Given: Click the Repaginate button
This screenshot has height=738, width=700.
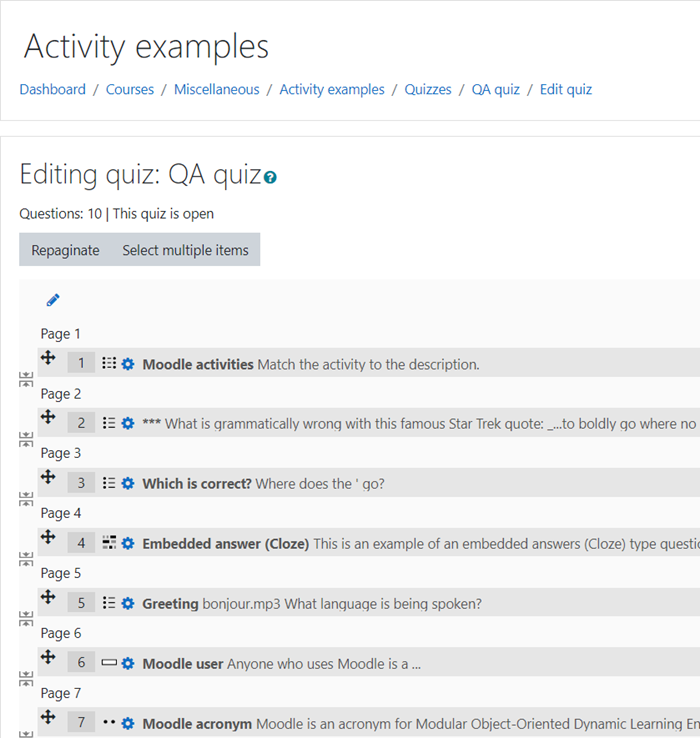Looking at the screenshot, I should click(65, 250).
